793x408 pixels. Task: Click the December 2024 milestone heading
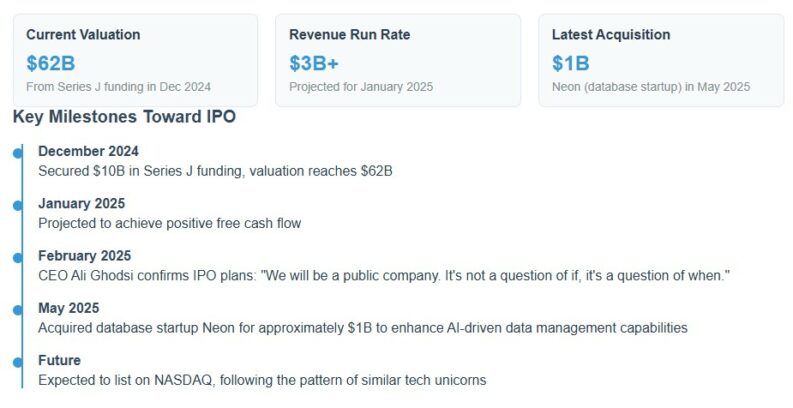pyautogui.click(x=88, y=151)
